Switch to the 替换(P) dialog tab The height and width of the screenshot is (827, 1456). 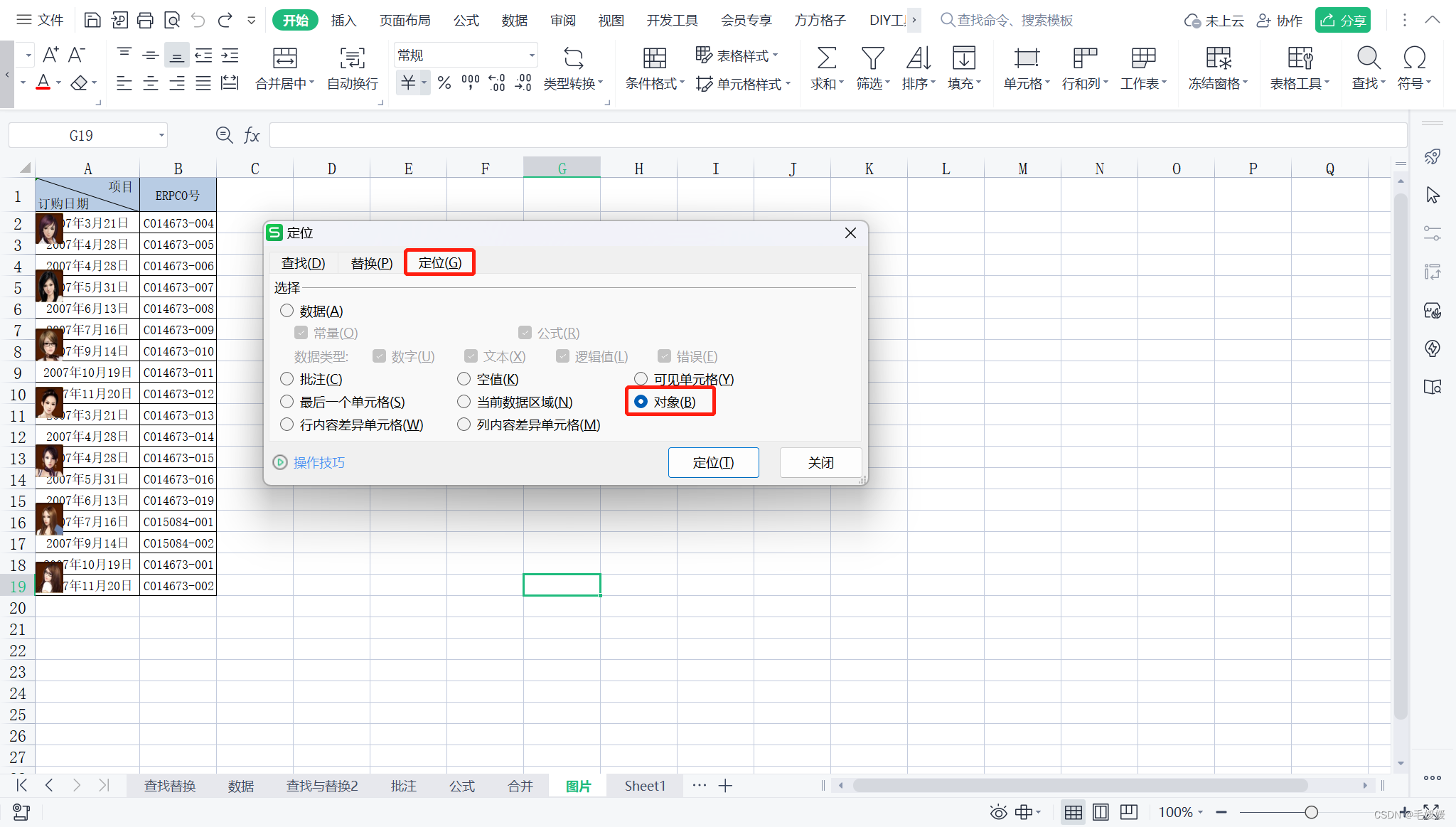[371, 263]
